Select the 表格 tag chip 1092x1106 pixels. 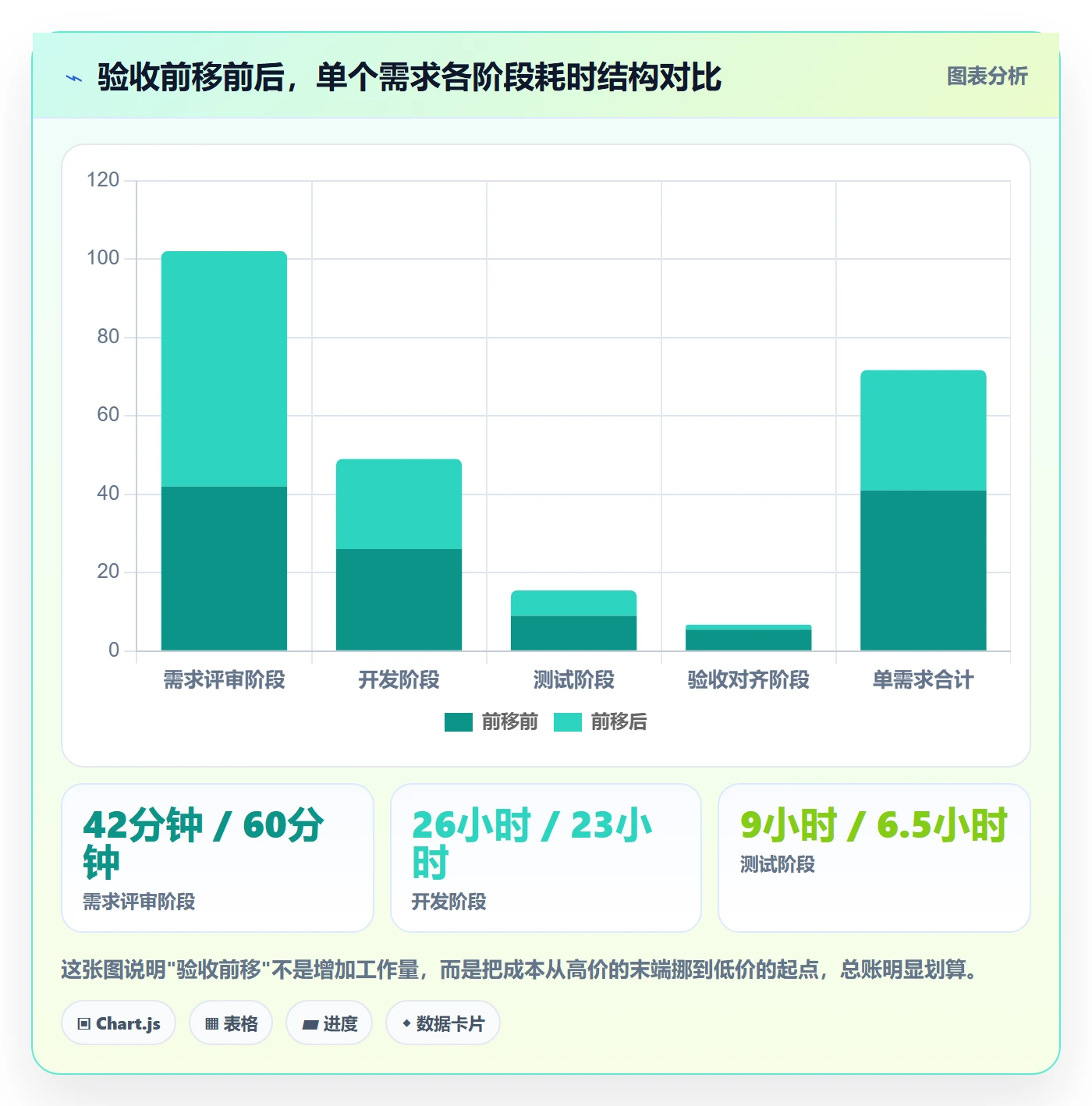point(231,1023)
